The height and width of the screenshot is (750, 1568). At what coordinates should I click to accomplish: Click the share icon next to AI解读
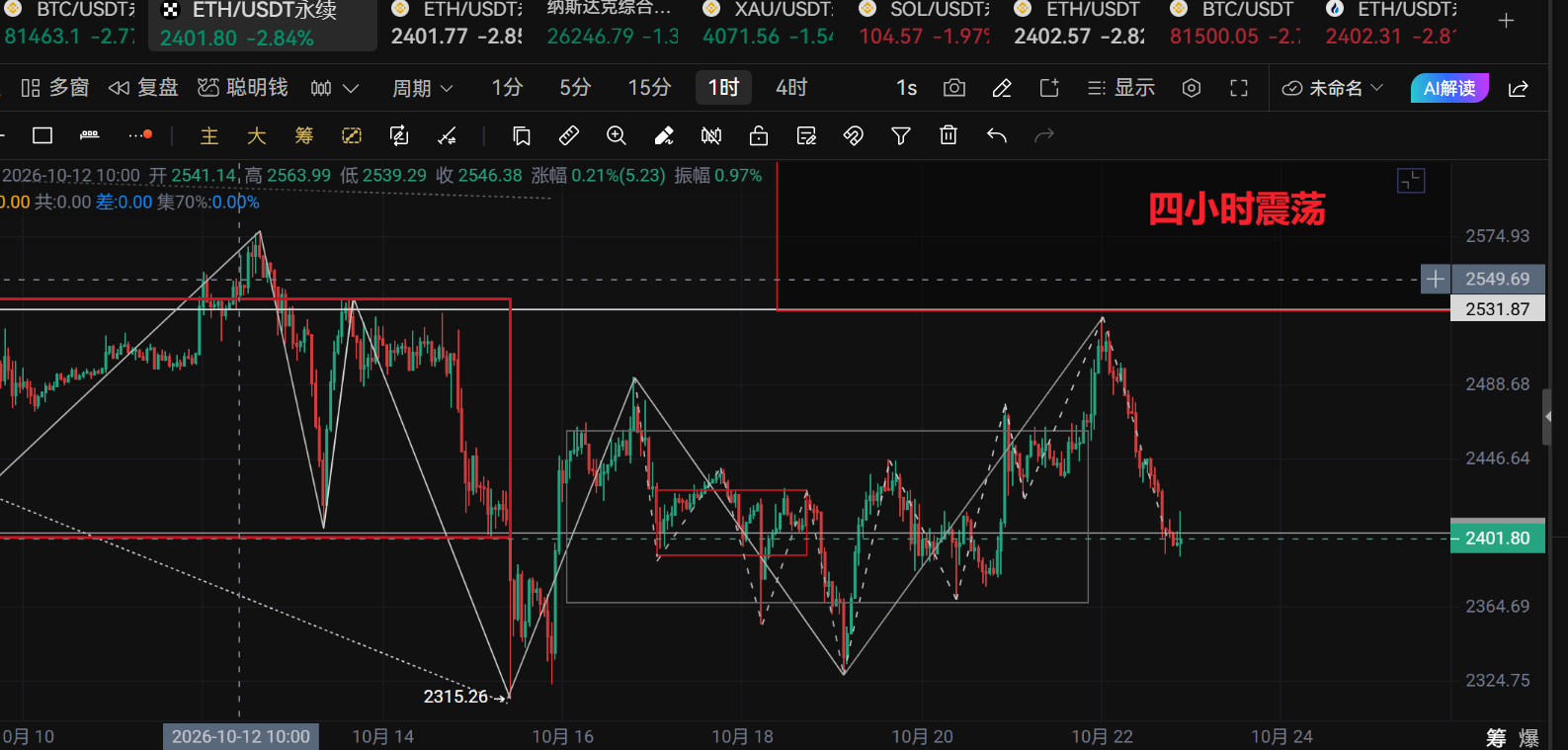[1519, 88]
